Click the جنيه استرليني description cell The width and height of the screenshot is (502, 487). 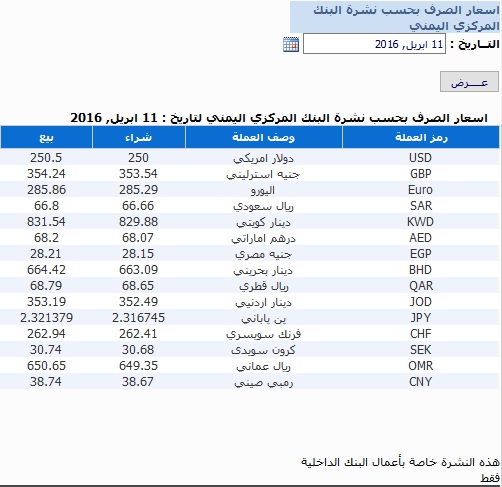[263, 174]
